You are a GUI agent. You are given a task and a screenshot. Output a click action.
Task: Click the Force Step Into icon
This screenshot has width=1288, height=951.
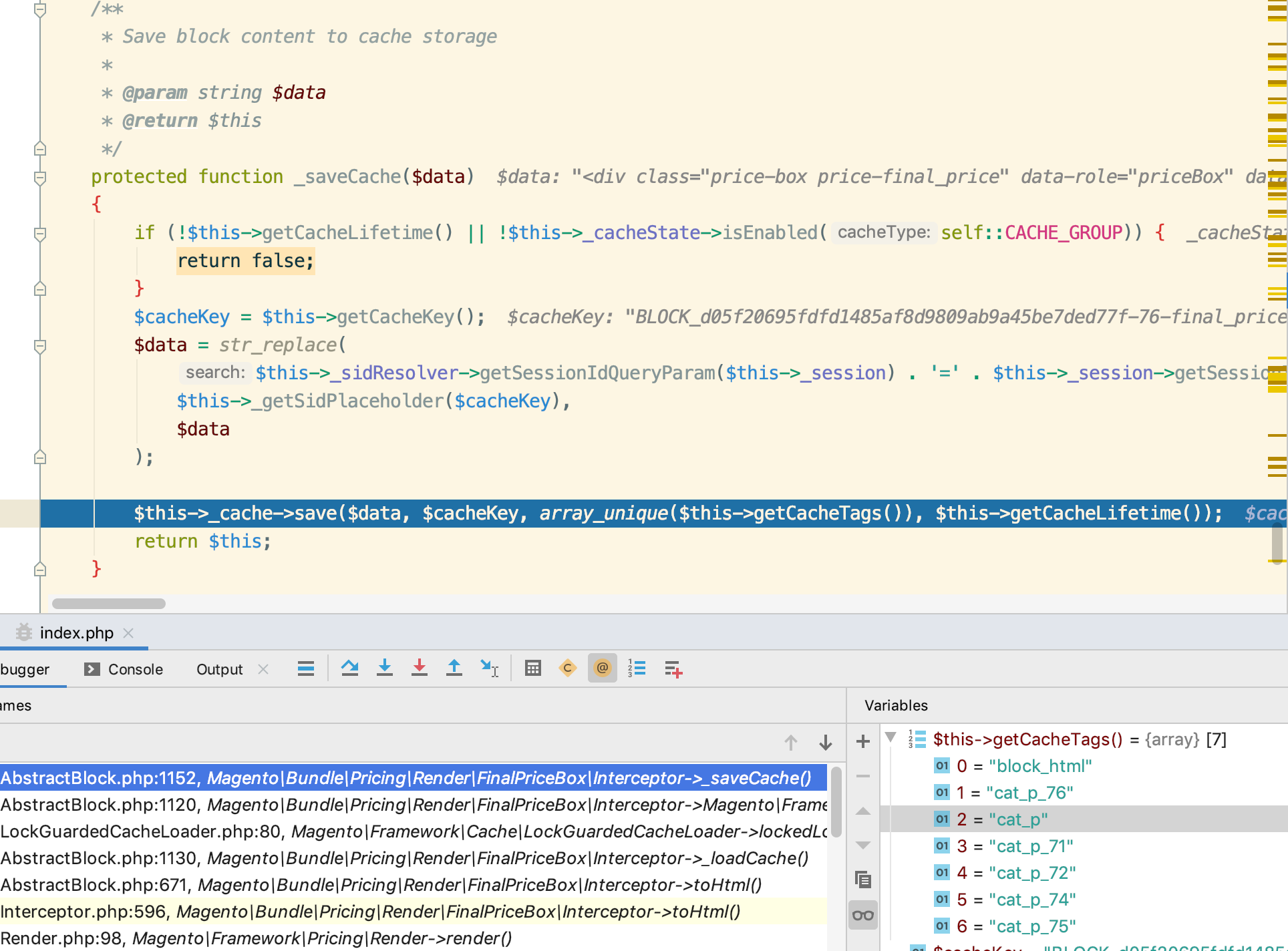coord(420,669)
